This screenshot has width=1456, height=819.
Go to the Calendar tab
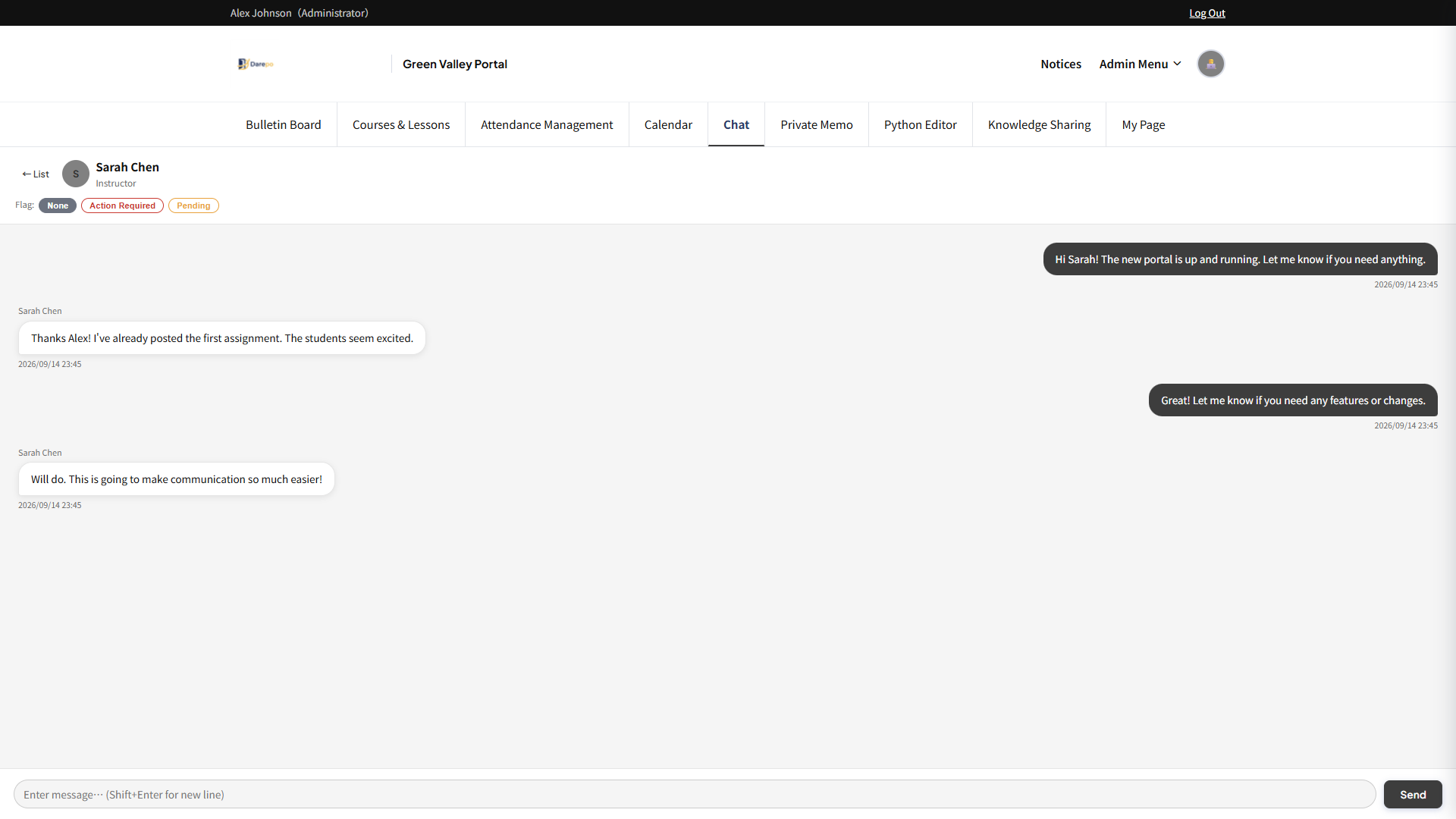pos(668,124)
